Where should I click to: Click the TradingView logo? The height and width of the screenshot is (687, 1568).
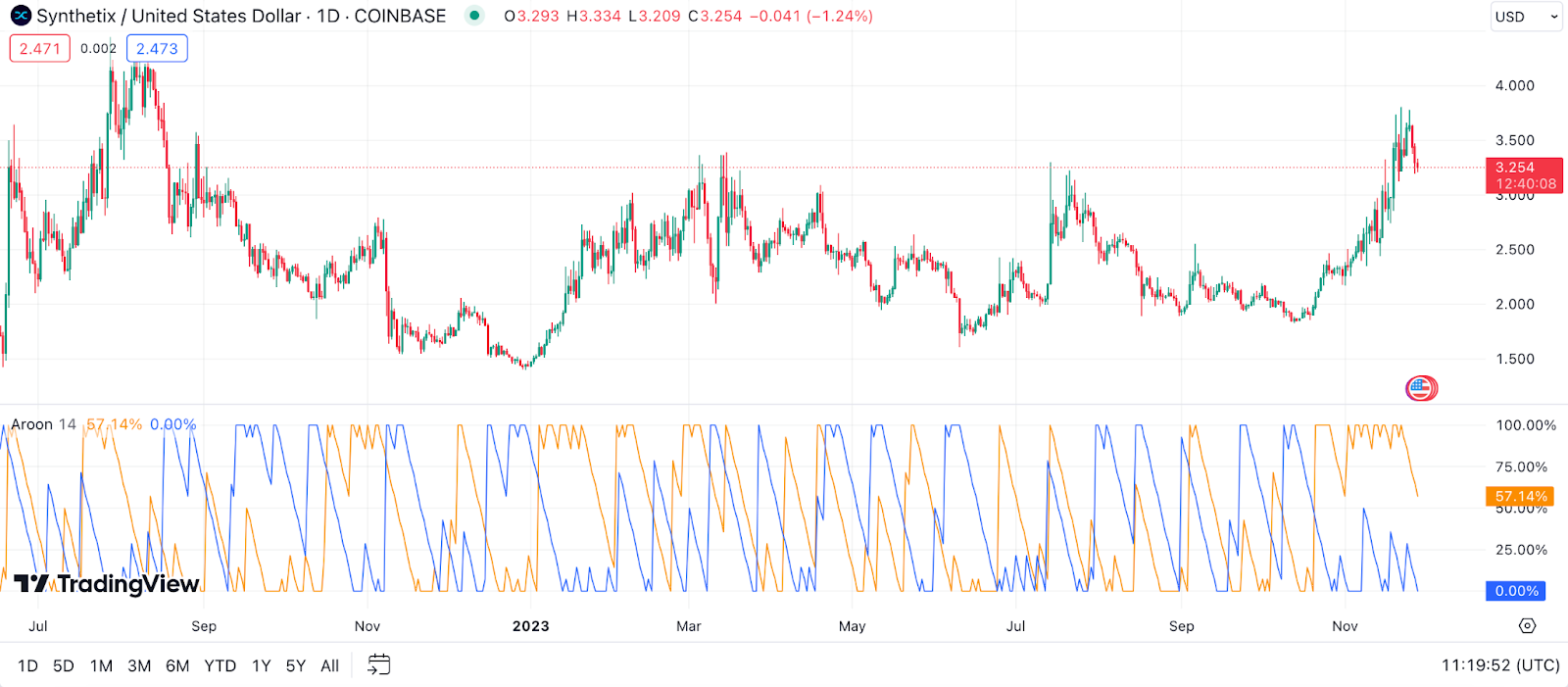click(107, 584)
